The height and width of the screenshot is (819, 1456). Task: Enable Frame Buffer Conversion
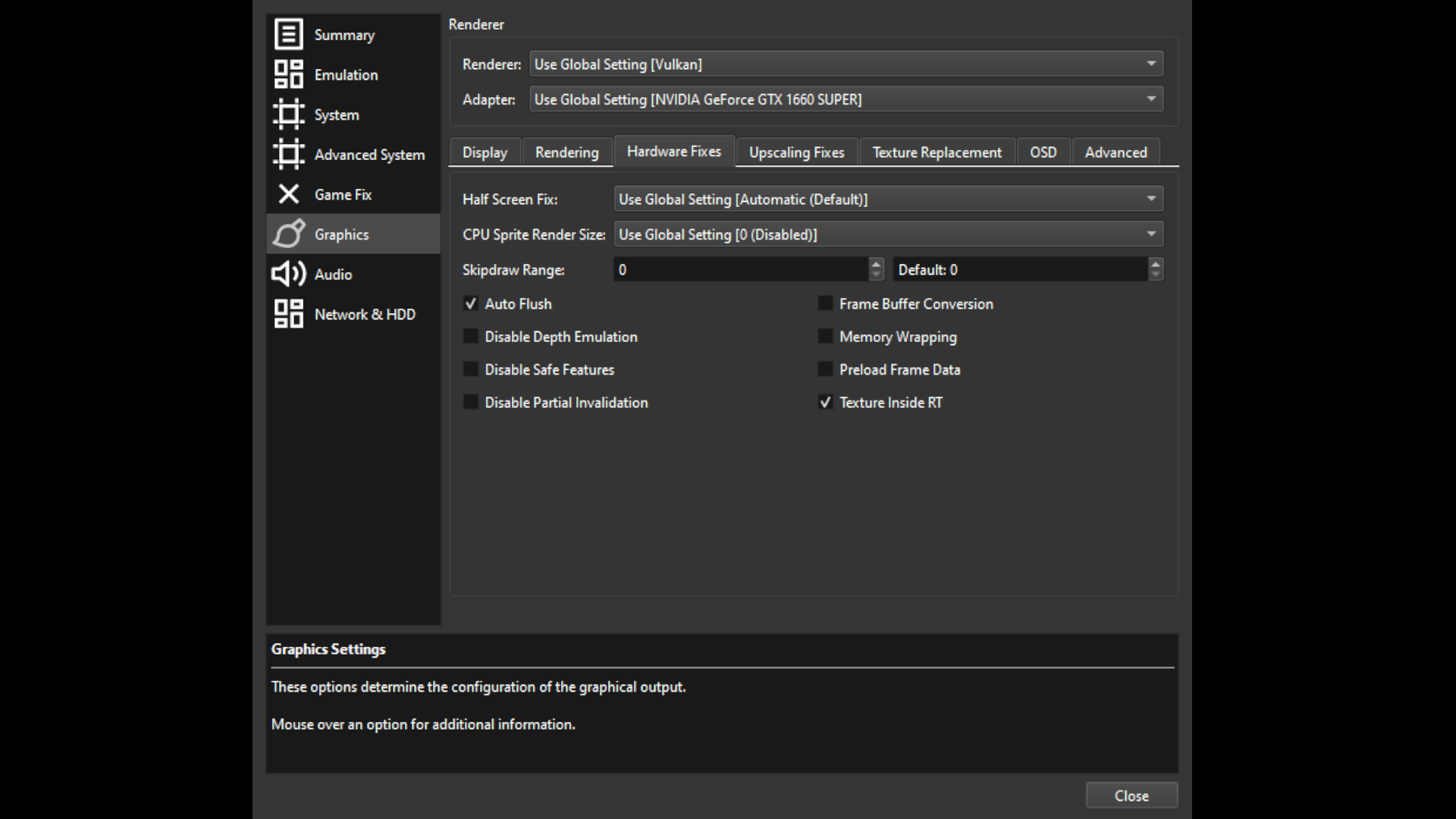(825, 303)
